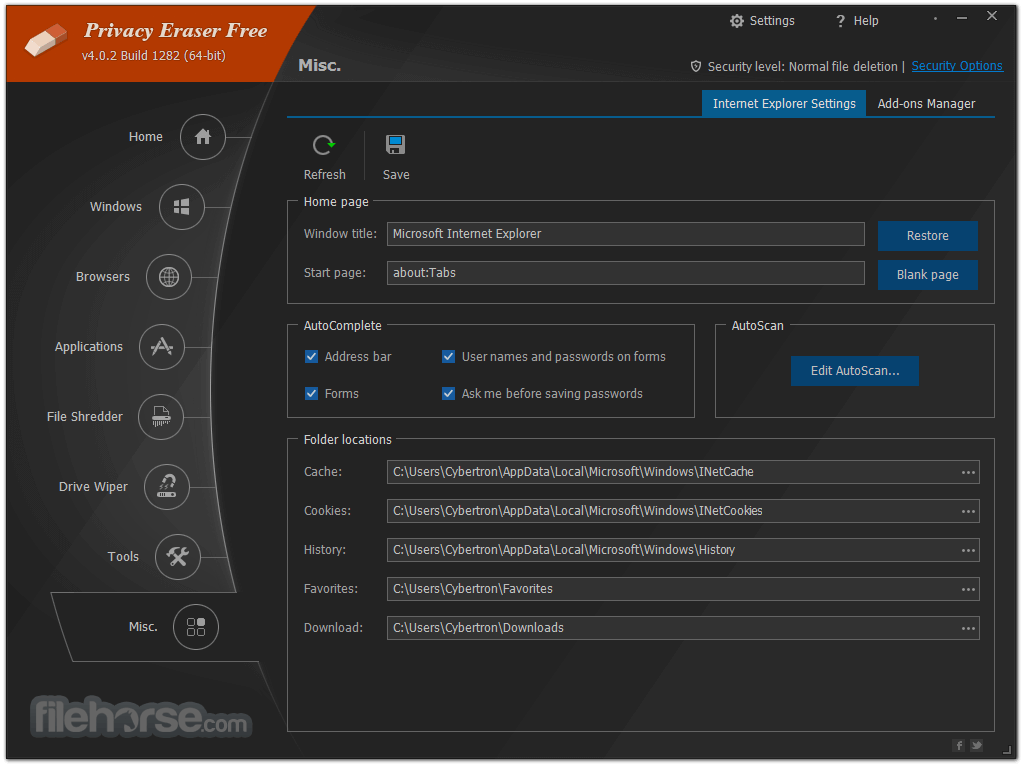Viewport: 1024px width, 768px height.
Task: Click the Save floppy disk icon
Action: 396,146
